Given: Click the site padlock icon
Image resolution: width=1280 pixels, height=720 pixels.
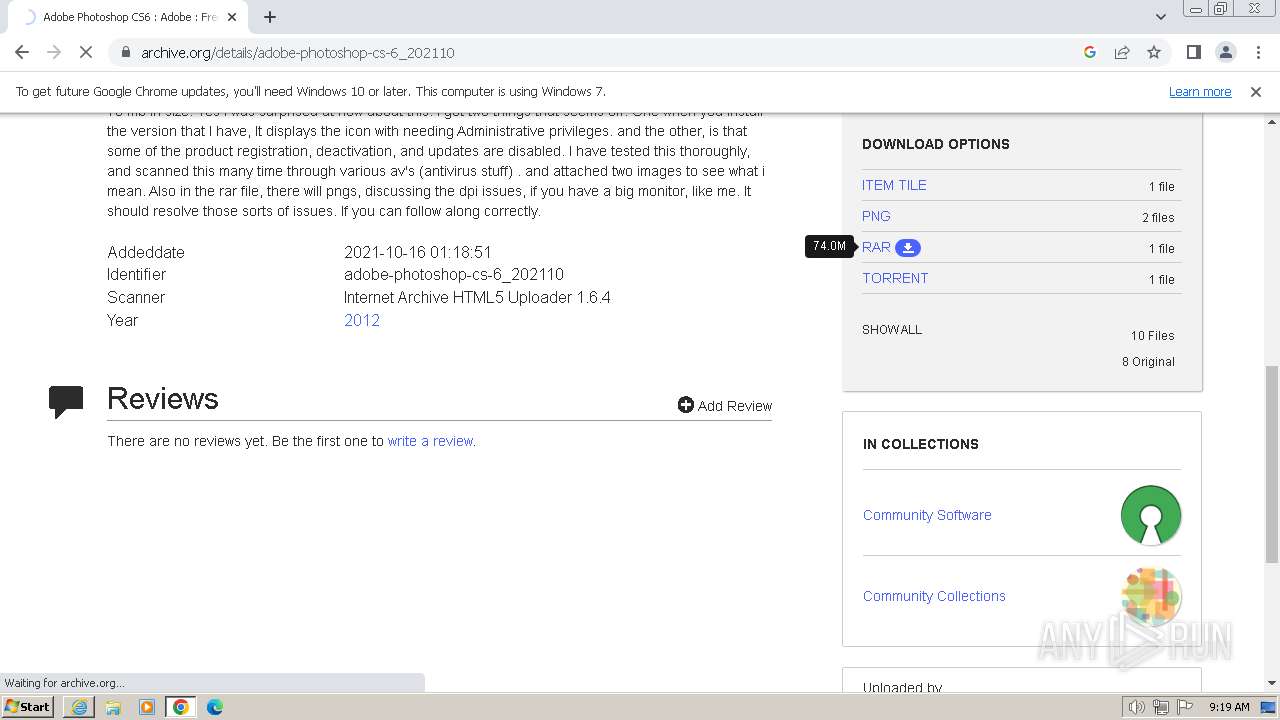Looking at the screenshot, I should 125,52.
